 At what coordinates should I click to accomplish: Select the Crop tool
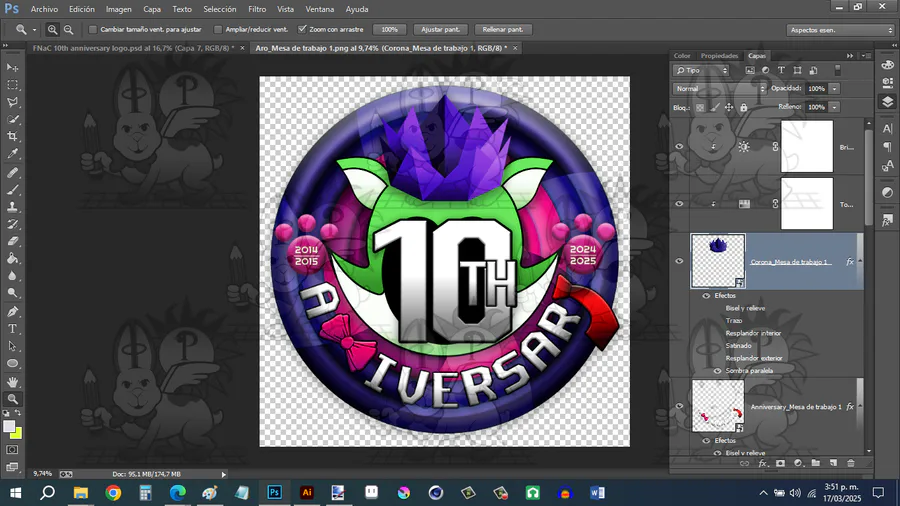[12, 137]
